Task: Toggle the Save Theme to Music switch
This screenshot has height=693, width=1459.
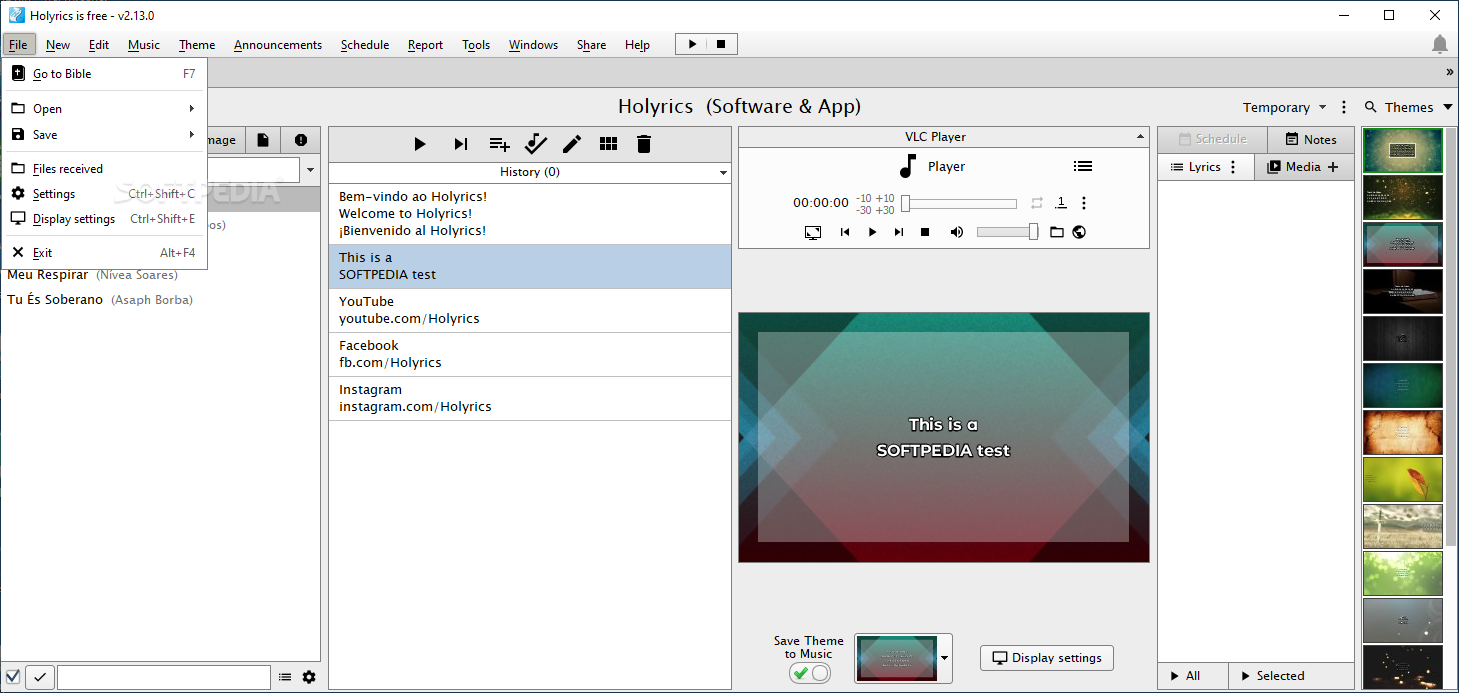Action: pos(810,673)
